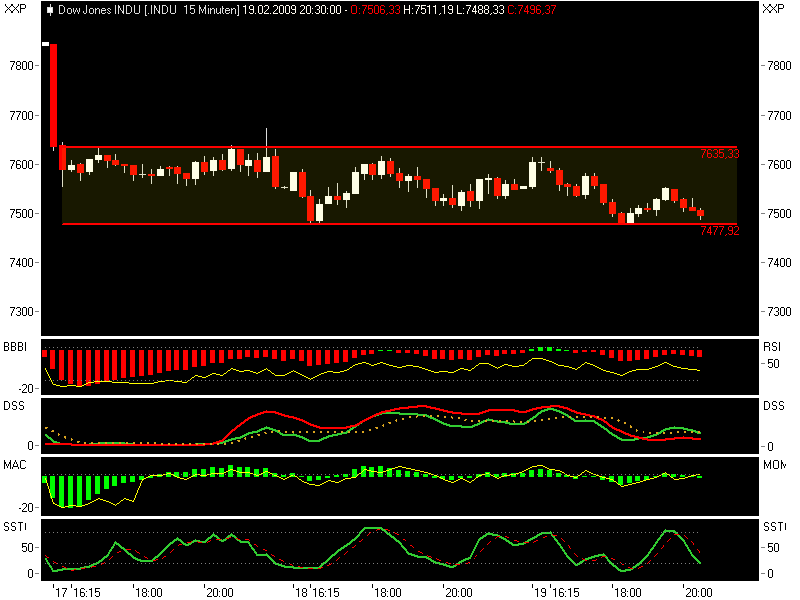Viewport: 800px width, 600px height.
Task: Click the XXP label at top left
Action: point(15,9)
